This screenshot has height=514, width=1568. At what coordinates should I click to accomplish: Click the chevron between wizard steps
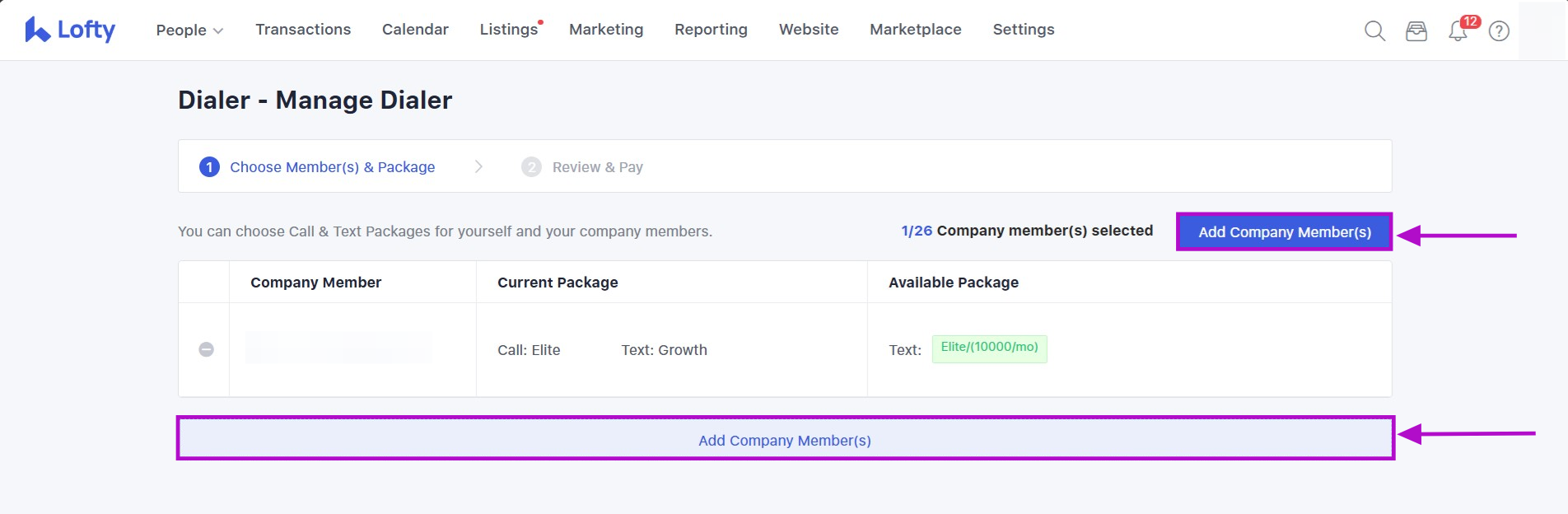click(478, 167)
